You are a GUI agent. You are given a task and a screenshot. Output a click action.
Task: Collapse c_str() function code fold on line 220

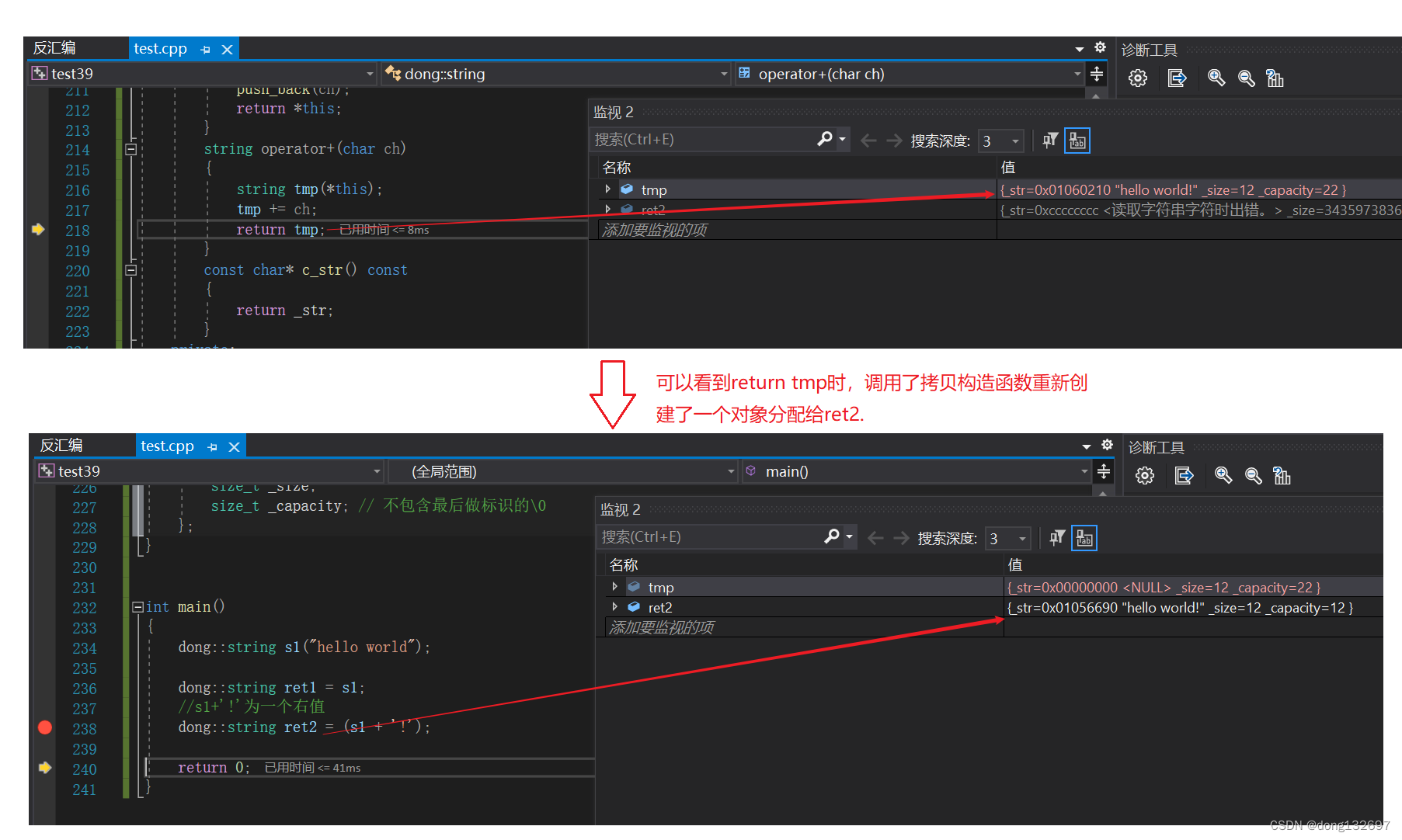coord(131,270)
